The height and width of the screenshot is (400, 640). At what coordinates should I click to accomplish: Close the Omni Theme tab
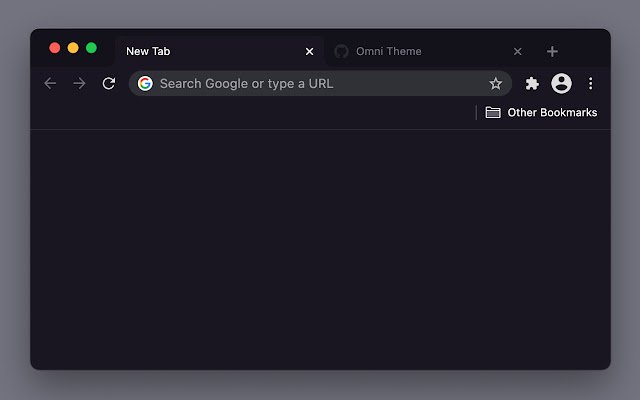(x=518, y=51)
